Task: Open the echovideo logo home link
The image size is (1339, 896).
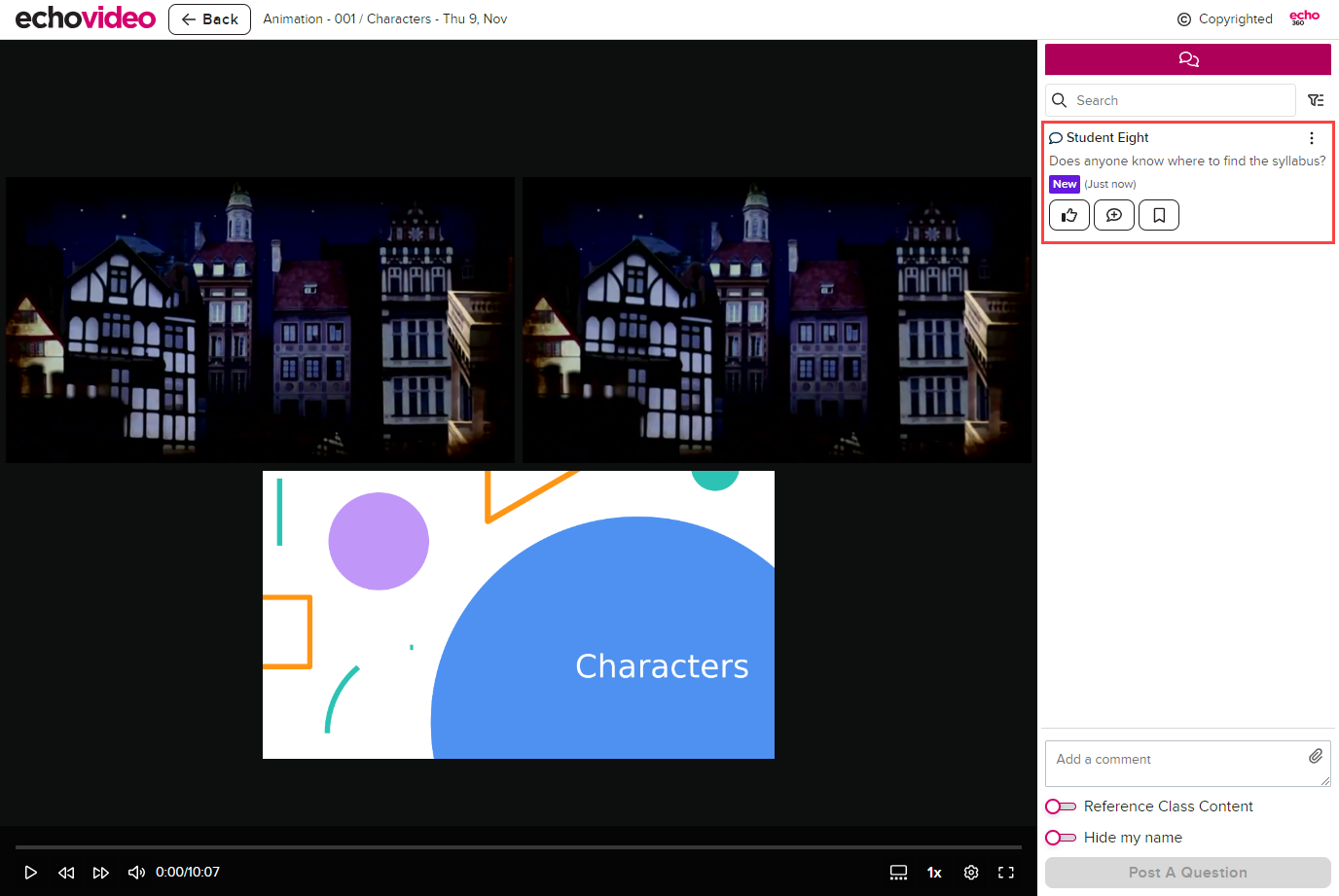Action: coord(86,18)
